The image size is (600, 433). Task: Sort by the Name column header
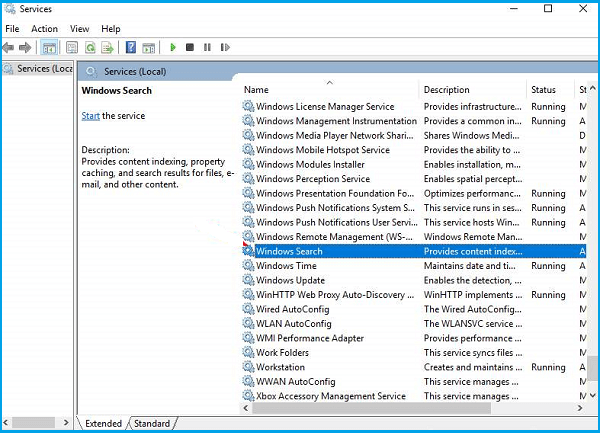256,90
